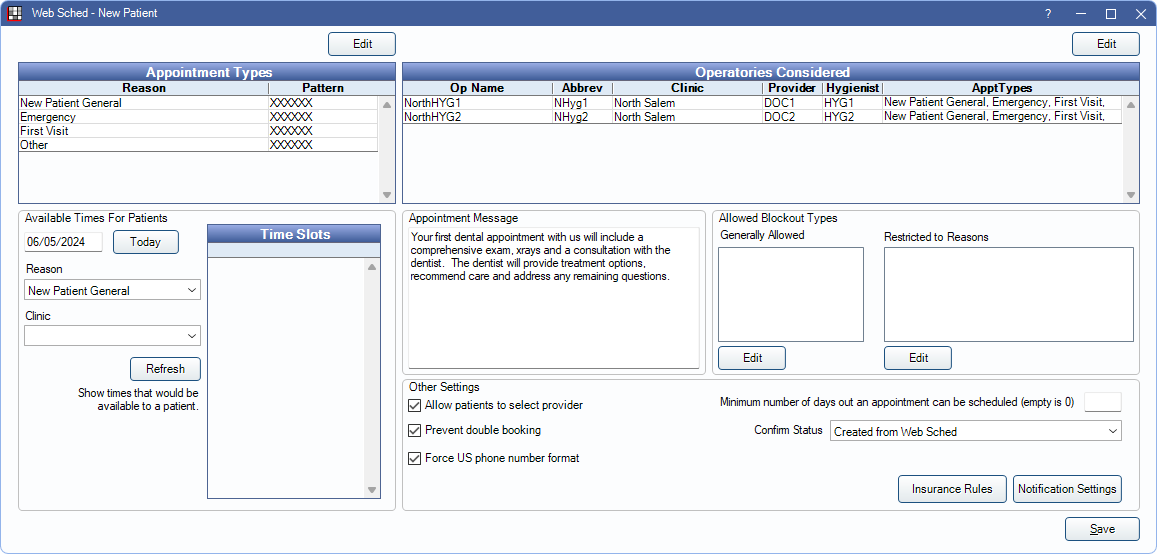Uncheck Prevent double booking
Image resolution: width=1157 pixels, height=554 pixels.
click(415, 430)
